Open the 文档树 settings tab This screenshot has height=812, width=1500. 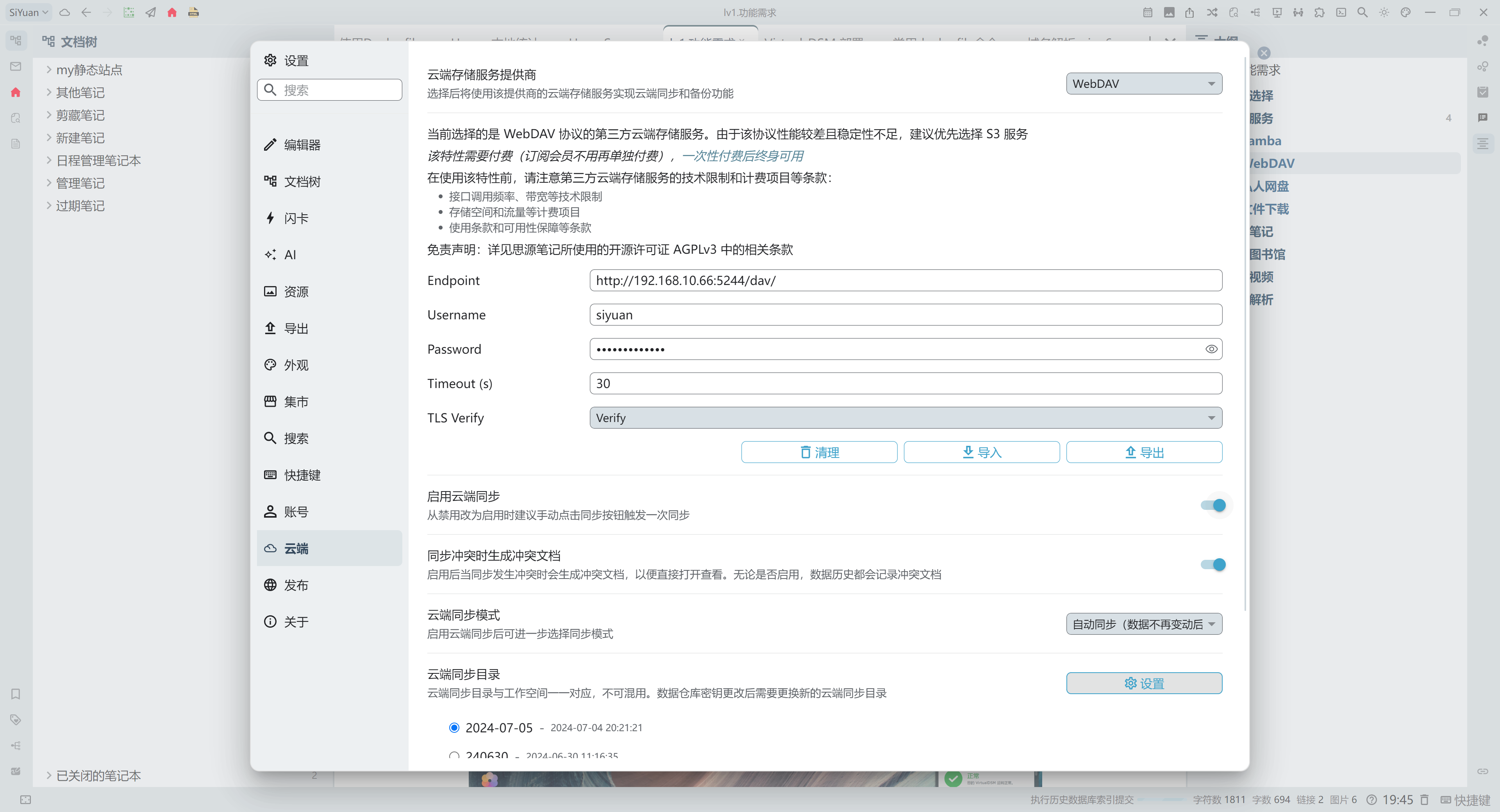click(x=329, y=182)
